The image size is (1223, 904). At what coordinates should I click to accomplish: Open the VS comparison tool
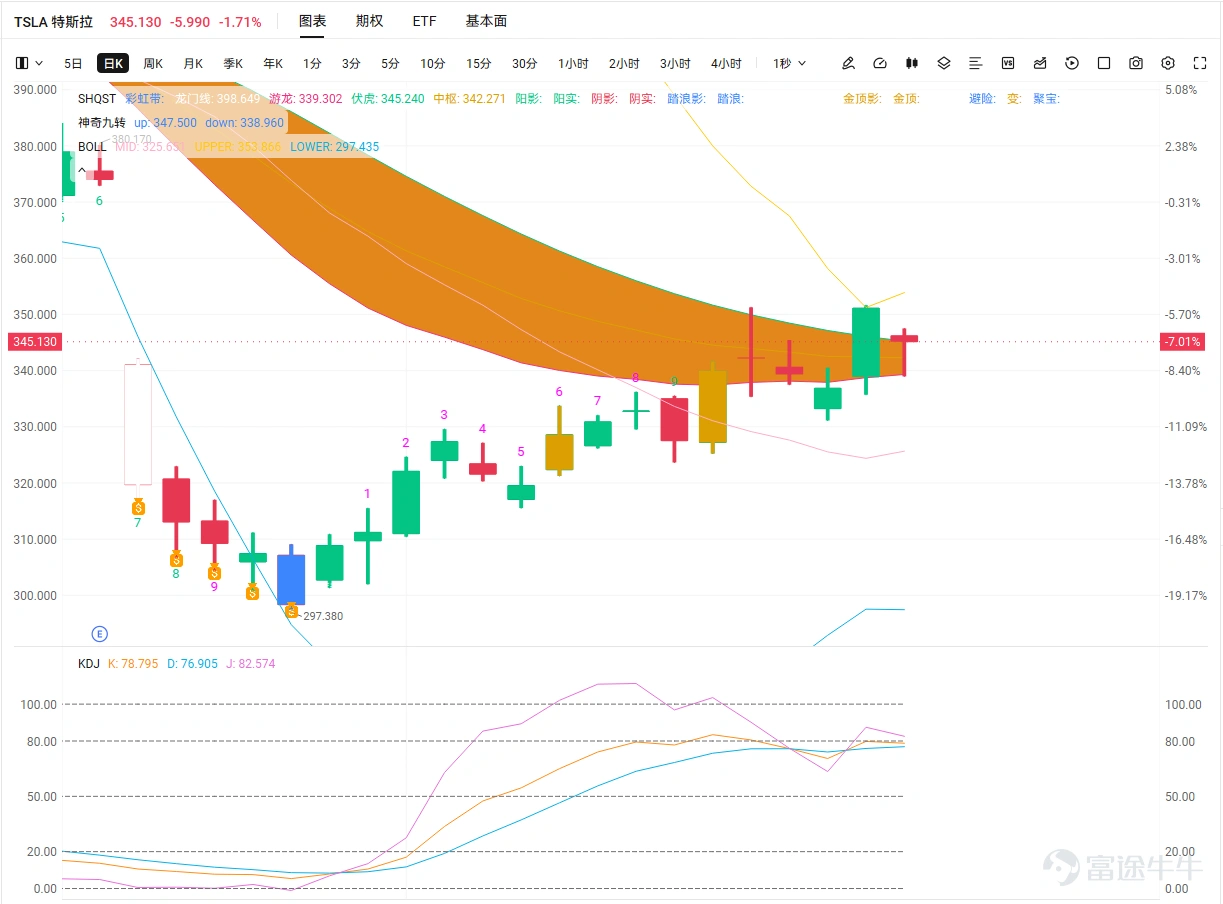pyautogui.click(x=1008, y=63)
